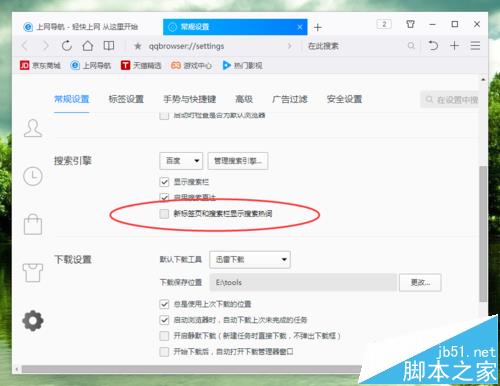This screenshot has width=500, height=386.
Task: Click the qqbrowser://settings address bar
Action: click(x=213, y=46)
